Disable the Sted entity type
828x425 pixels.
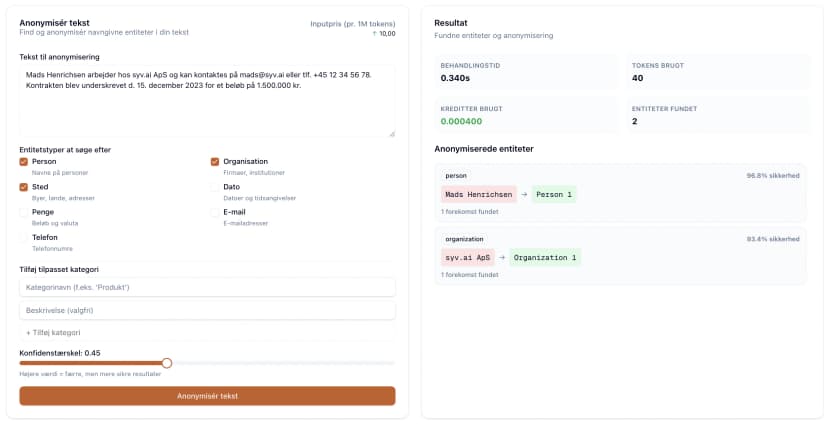tap(24, 187)
